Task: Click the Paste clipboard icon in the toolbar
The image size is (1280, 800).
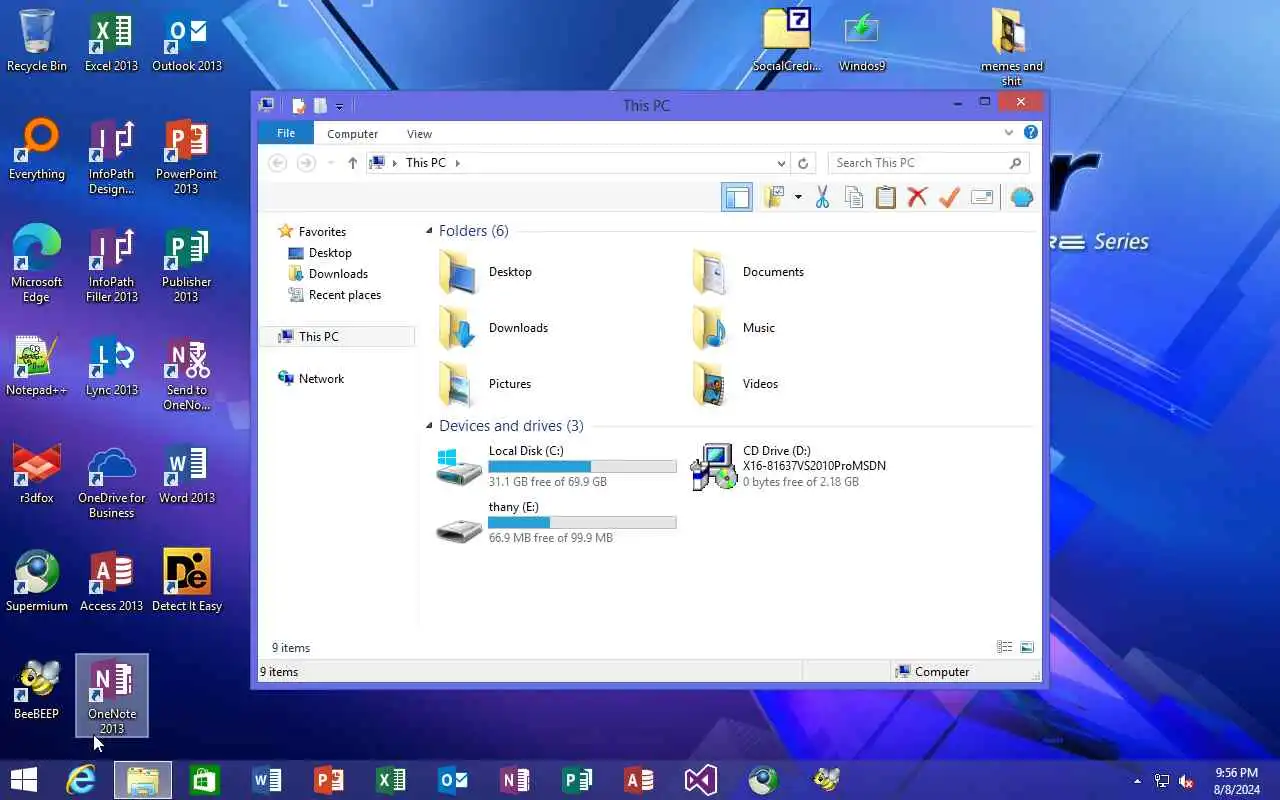Action: click(885, 197)
